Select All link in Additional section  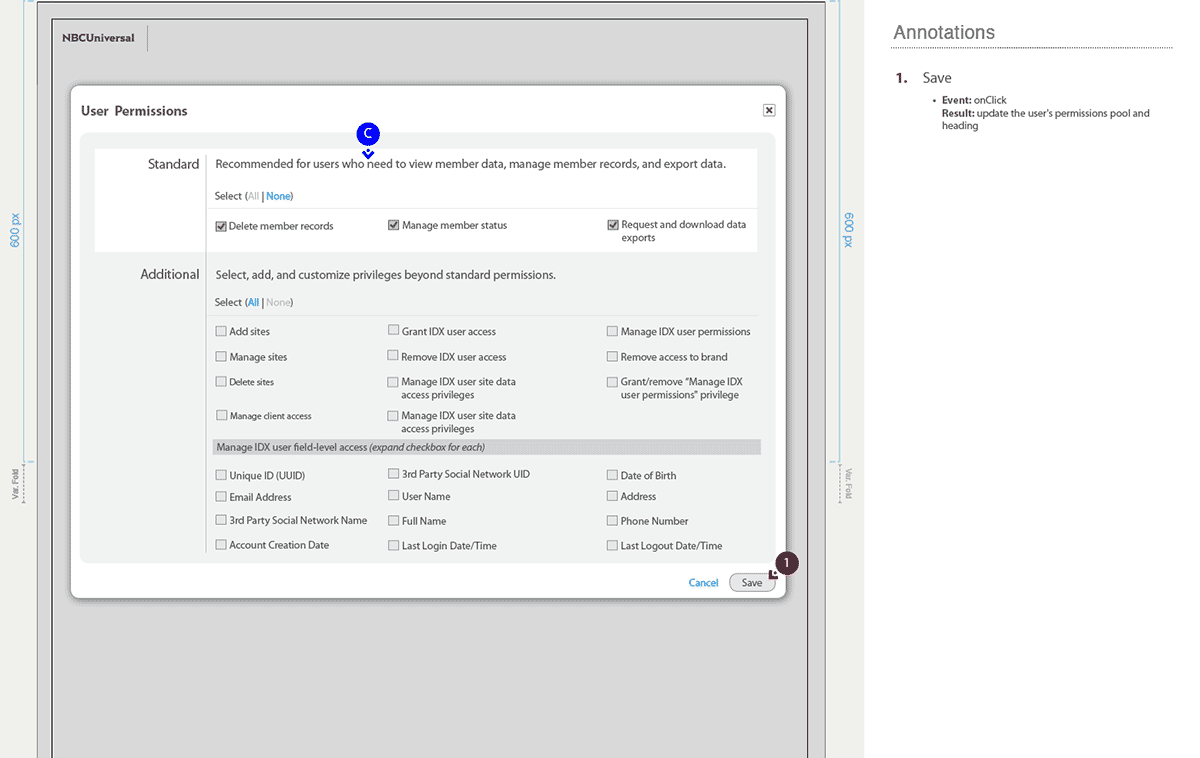pos(253,302)
